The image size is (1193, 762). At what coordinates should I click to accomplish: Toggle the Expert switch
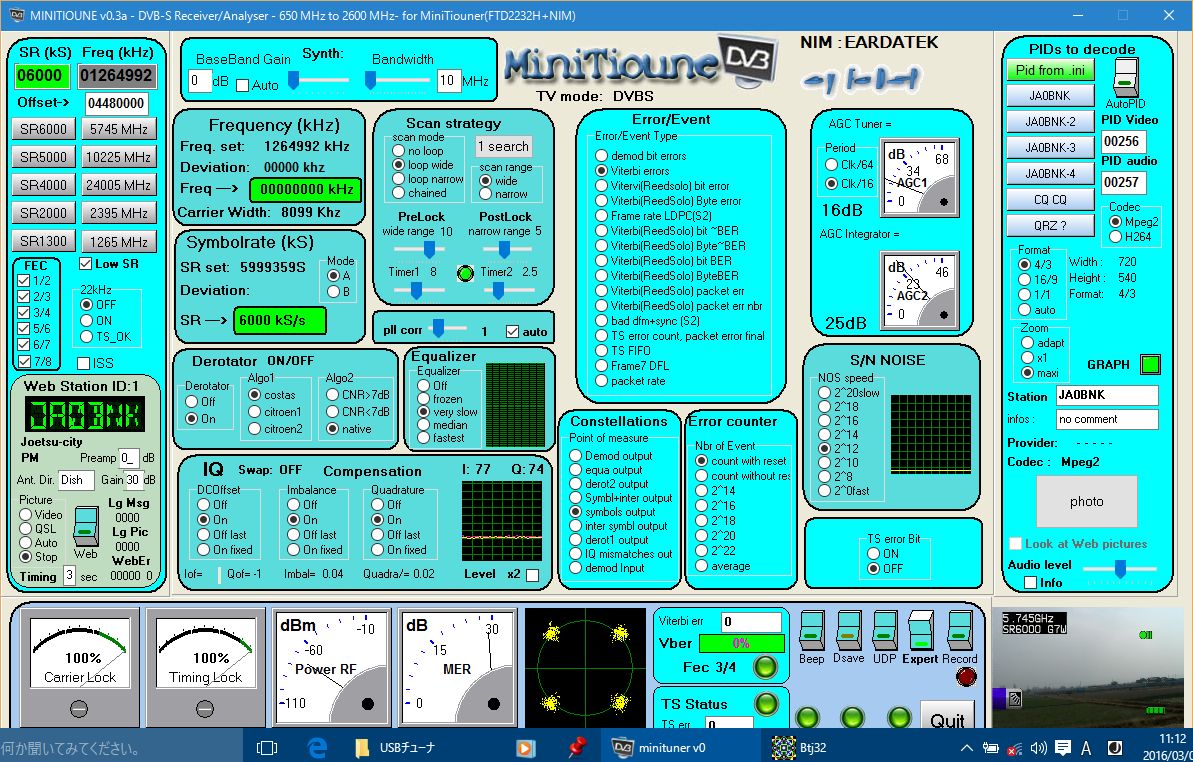click(921, 630)
